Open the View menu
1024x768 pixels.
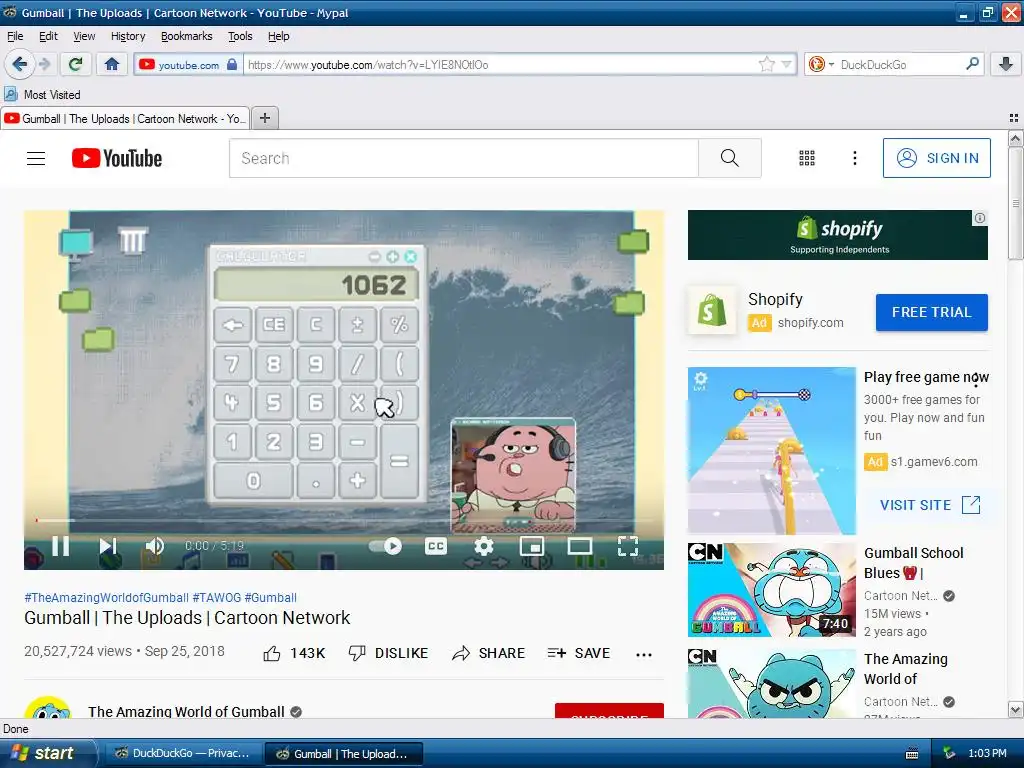[x=84, y=36]
